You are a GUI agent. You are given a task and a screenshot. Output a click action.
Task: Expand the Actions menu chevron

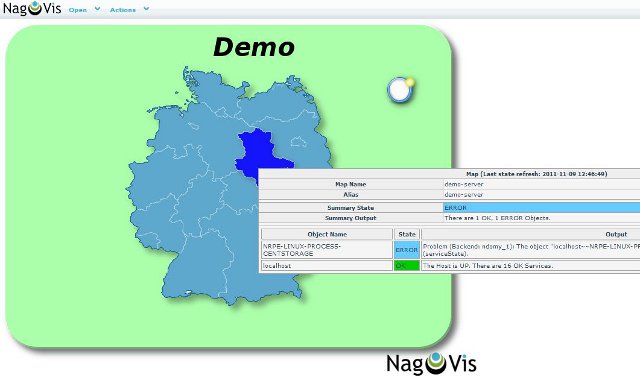tap(146, 9)
